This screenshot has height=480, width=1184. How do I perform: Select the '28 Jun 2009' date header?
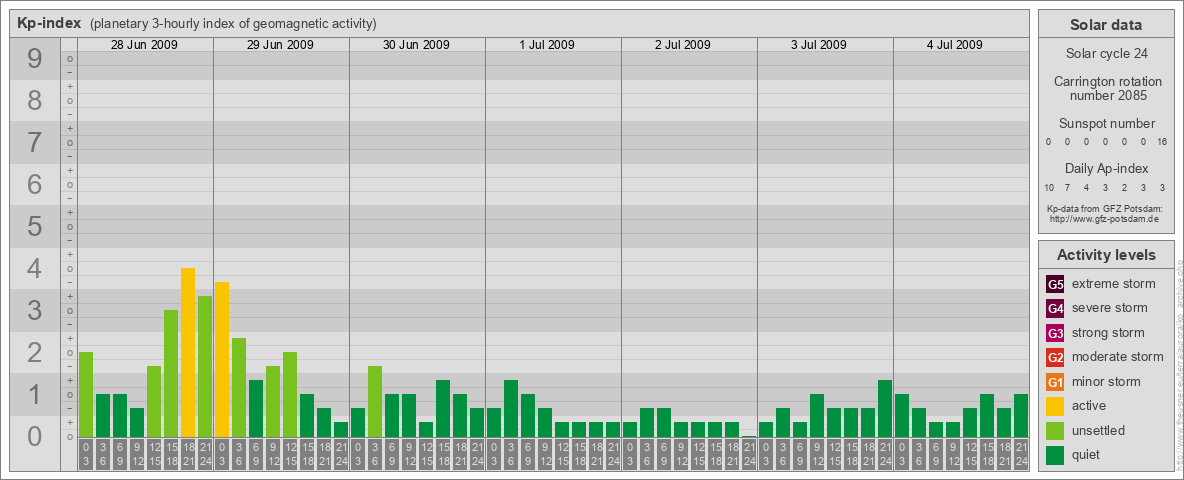coord(144,45)
